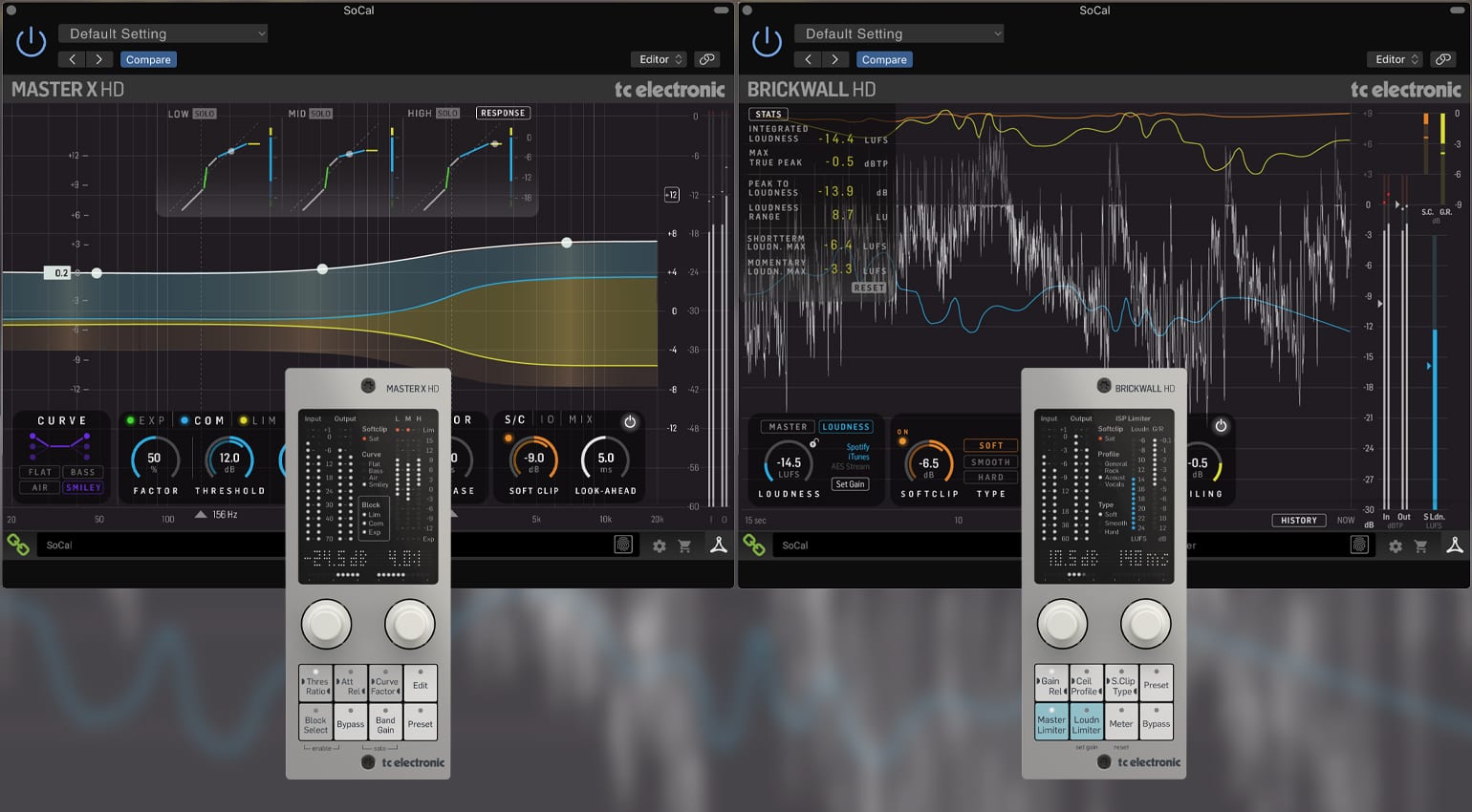Click green chain icon in Brickwall HD footer

754,545
